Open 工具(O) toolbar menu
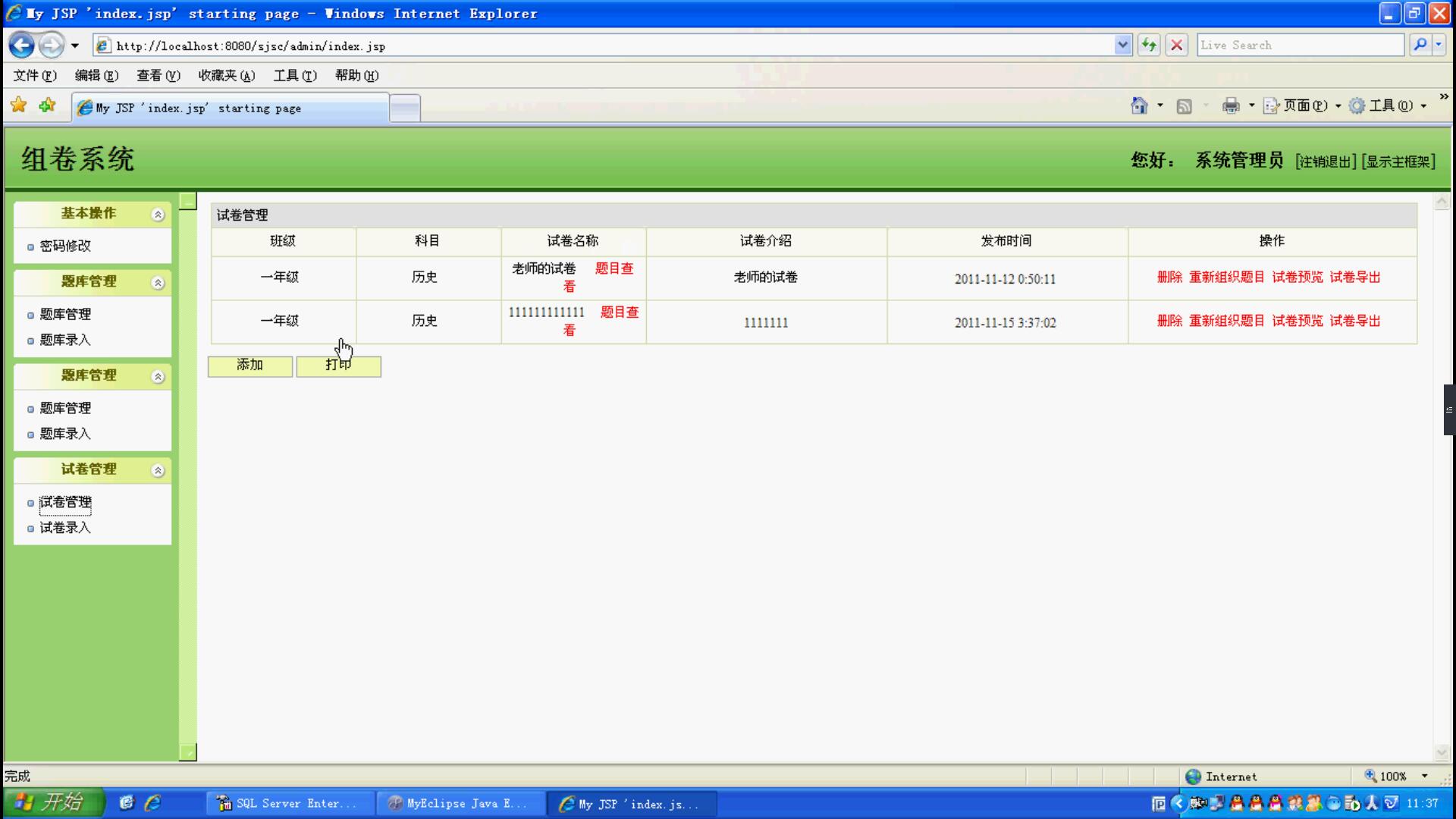 pyautogui.click(x=1389, y=105)
